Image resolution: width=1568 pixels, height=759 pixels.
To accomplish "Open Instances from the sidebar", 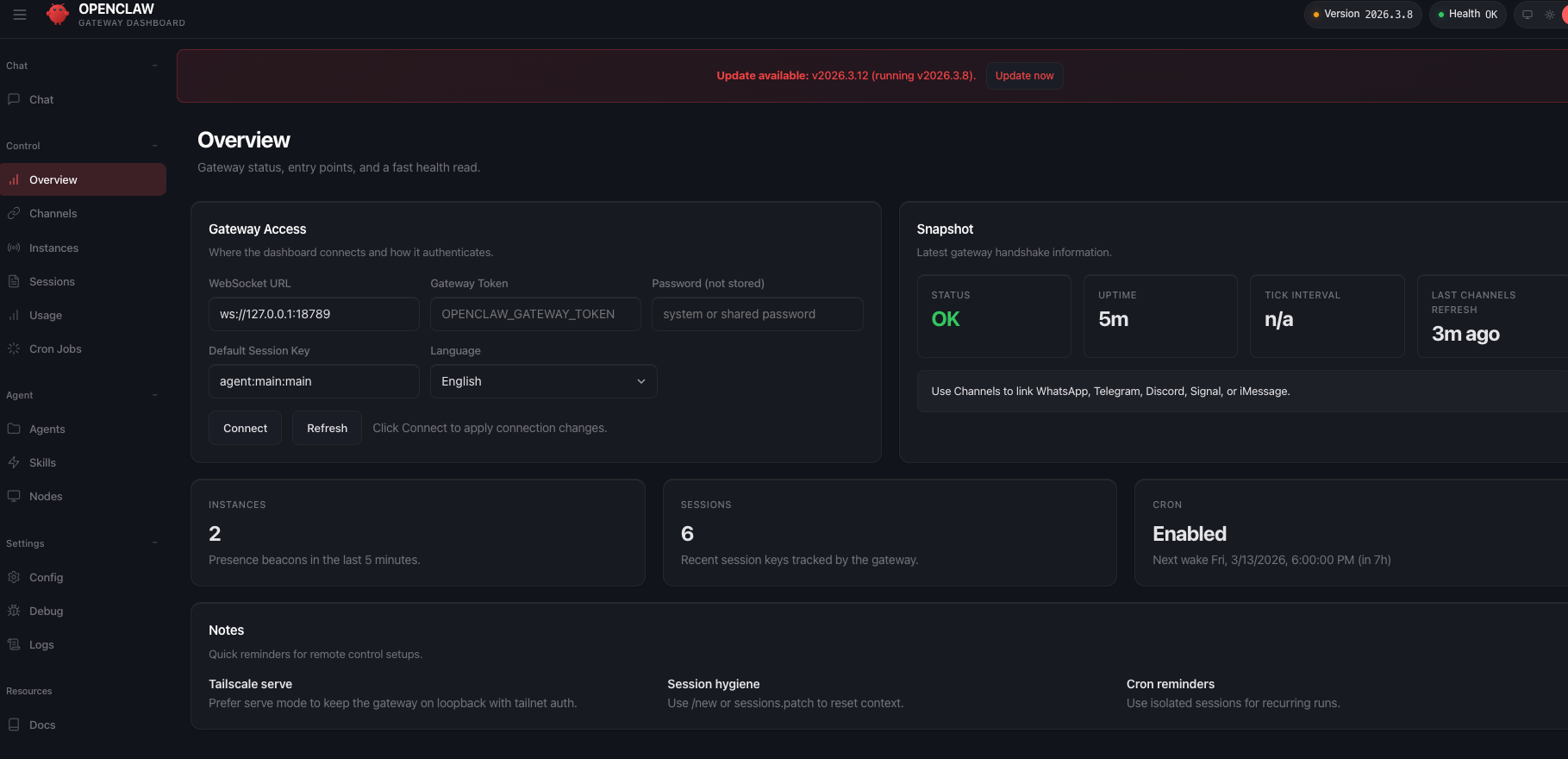I will coord(84,248).
